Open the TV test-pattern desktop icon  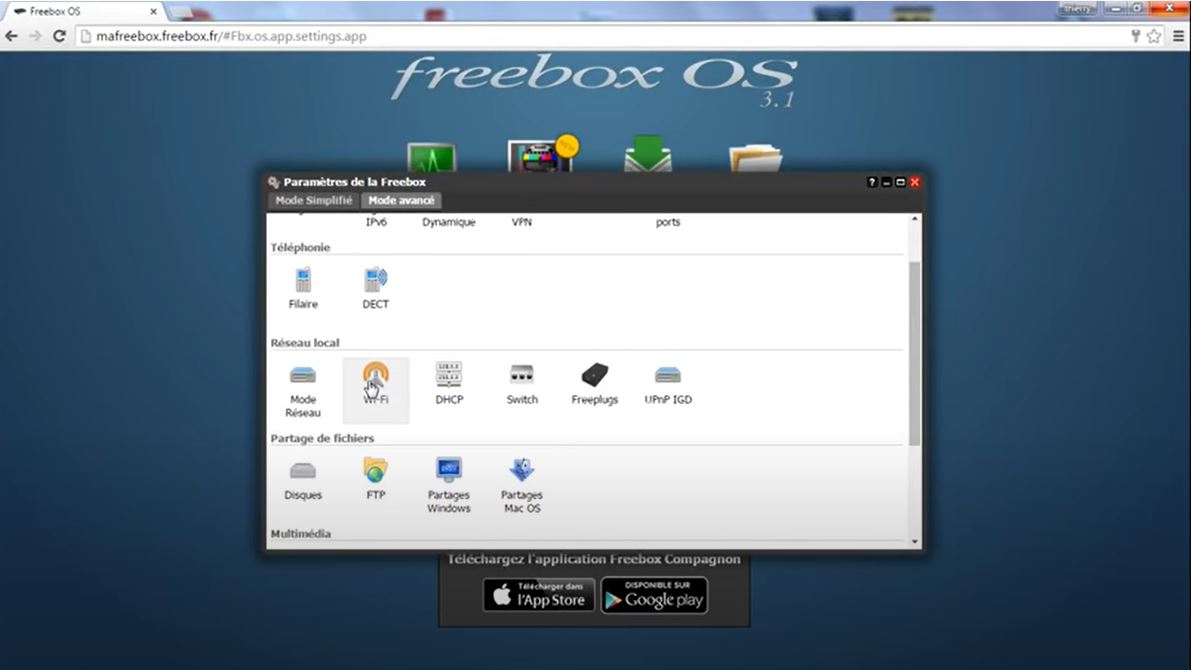click(x=540, y=154)
